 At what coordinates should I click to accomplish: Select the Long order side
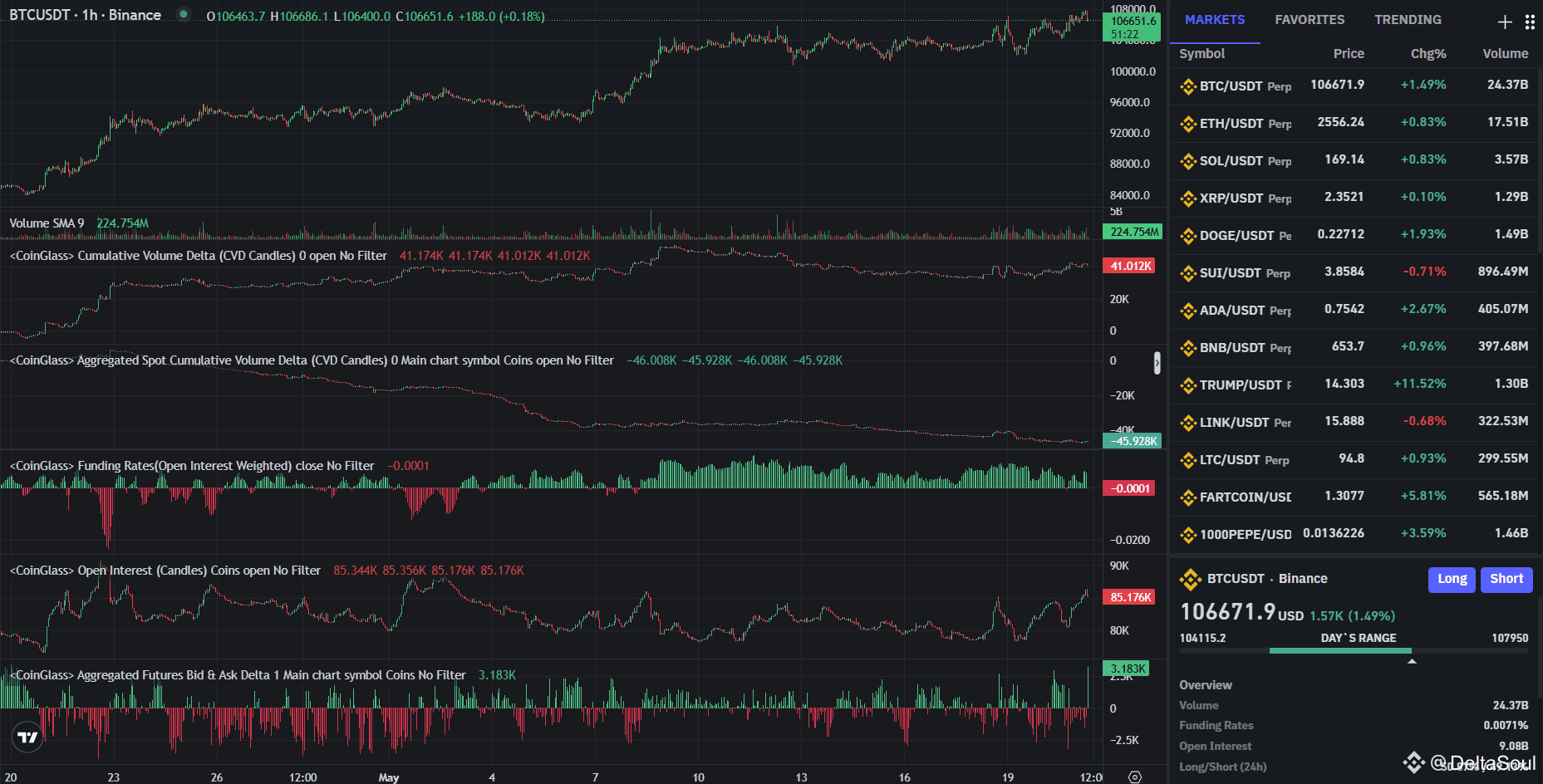[x=1452, y=579]
